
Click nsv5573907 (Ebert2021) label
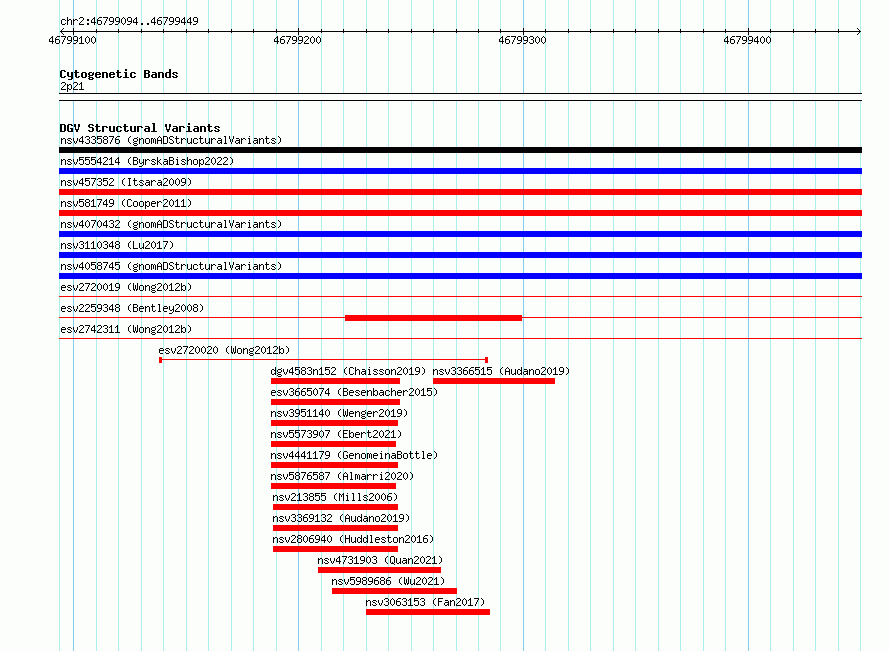click(x=336, y=434)
